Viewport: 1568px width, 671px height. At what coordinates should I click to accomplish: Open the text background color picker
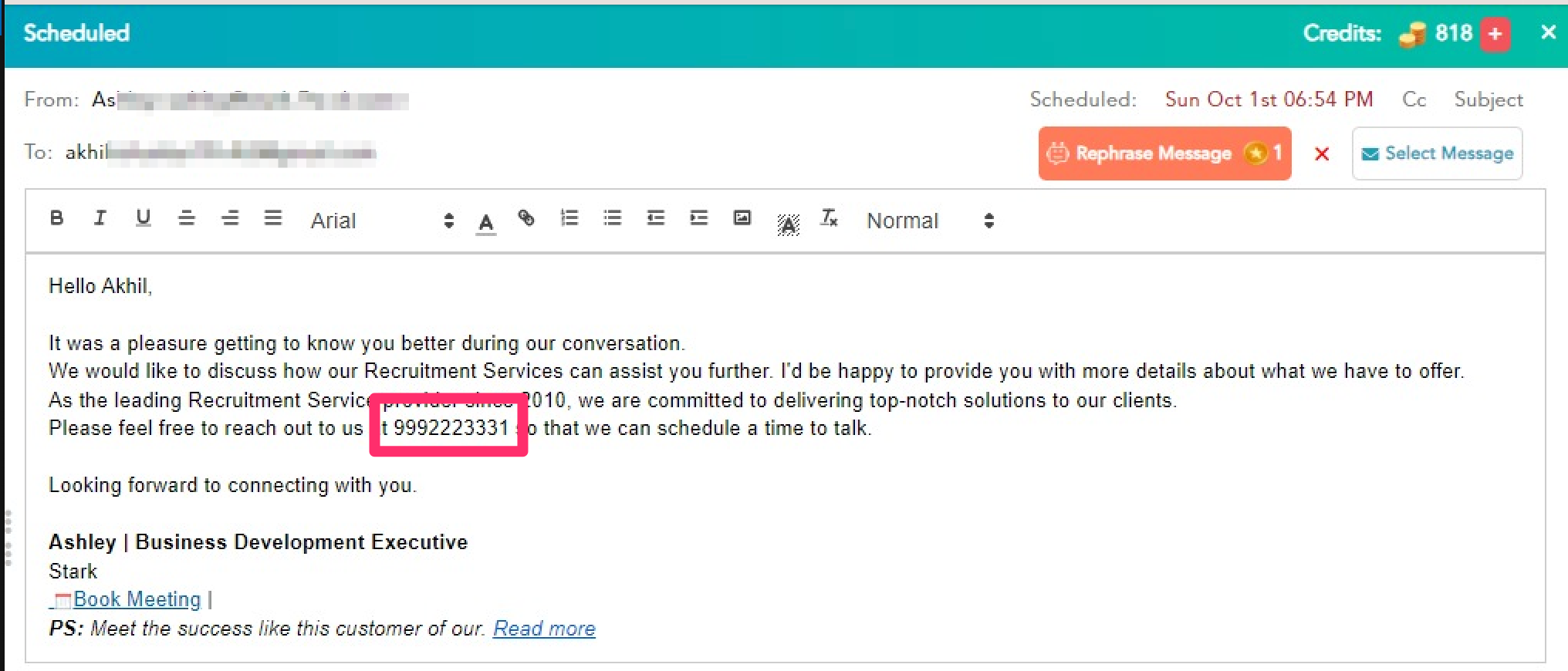click(x=788, y=223)
